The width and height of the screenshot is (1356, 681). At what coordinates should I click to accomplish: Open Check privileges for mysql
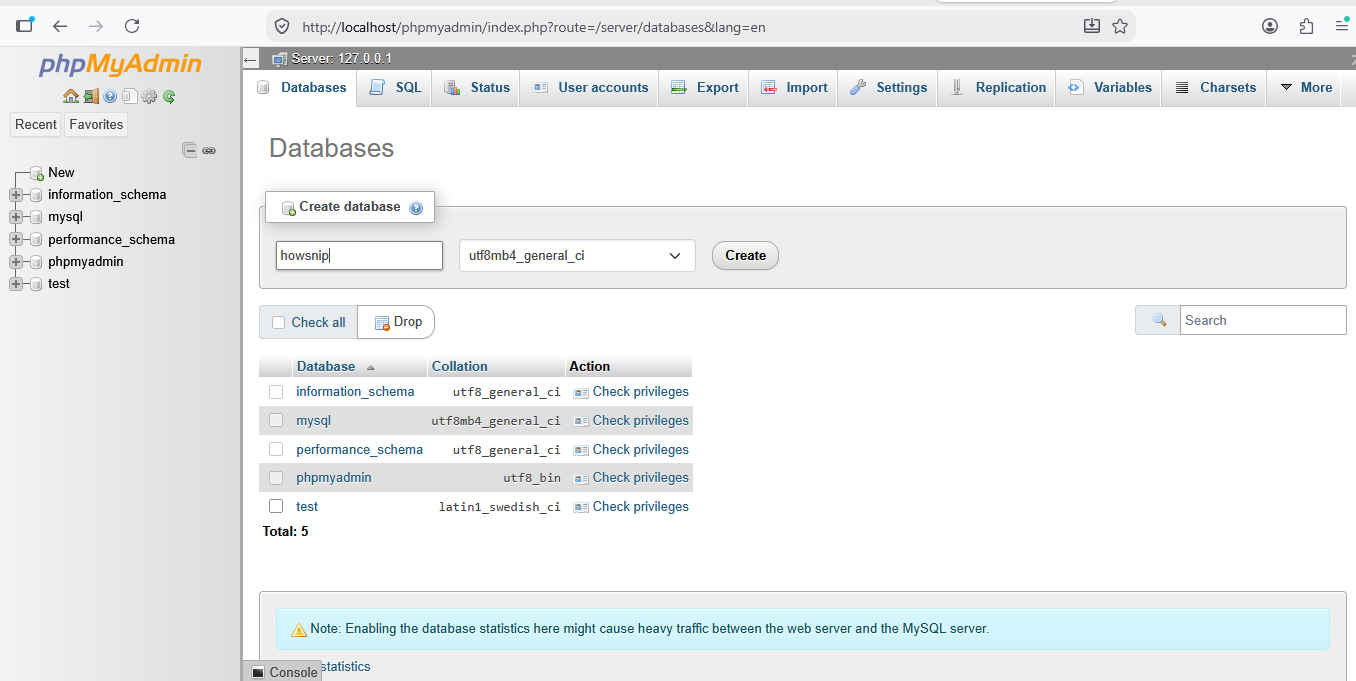pyautogui.click(x=631, y=420)
